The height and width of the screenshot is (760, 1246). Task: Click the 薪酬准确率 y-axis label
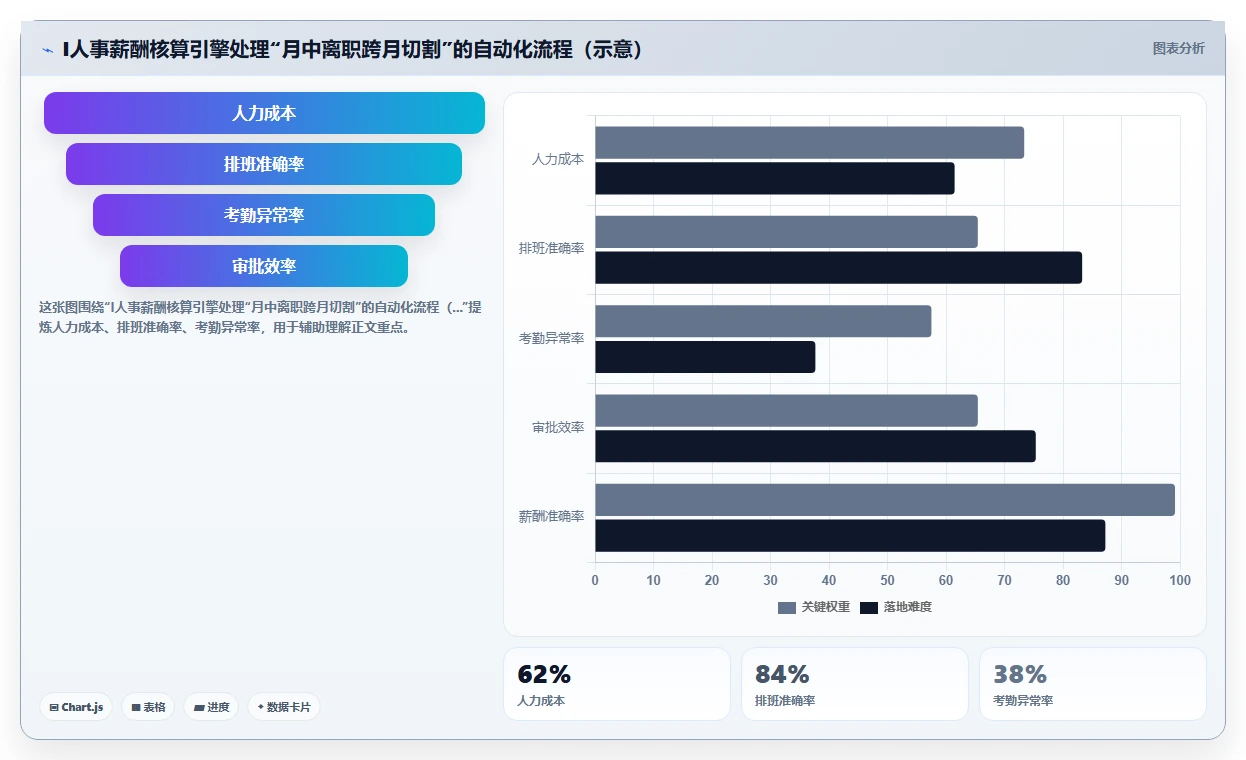pos(552,516)
